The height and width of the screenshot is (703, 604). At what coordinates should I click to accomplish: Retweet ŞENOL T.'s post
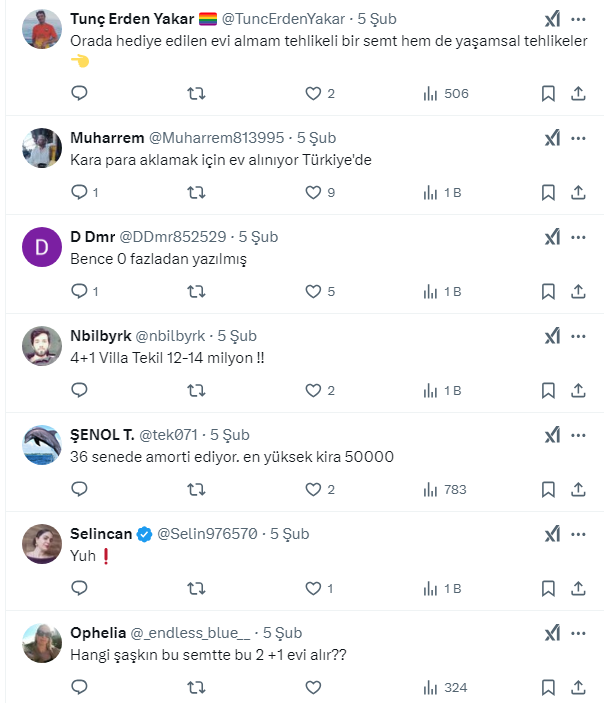[x=197, y=489]
